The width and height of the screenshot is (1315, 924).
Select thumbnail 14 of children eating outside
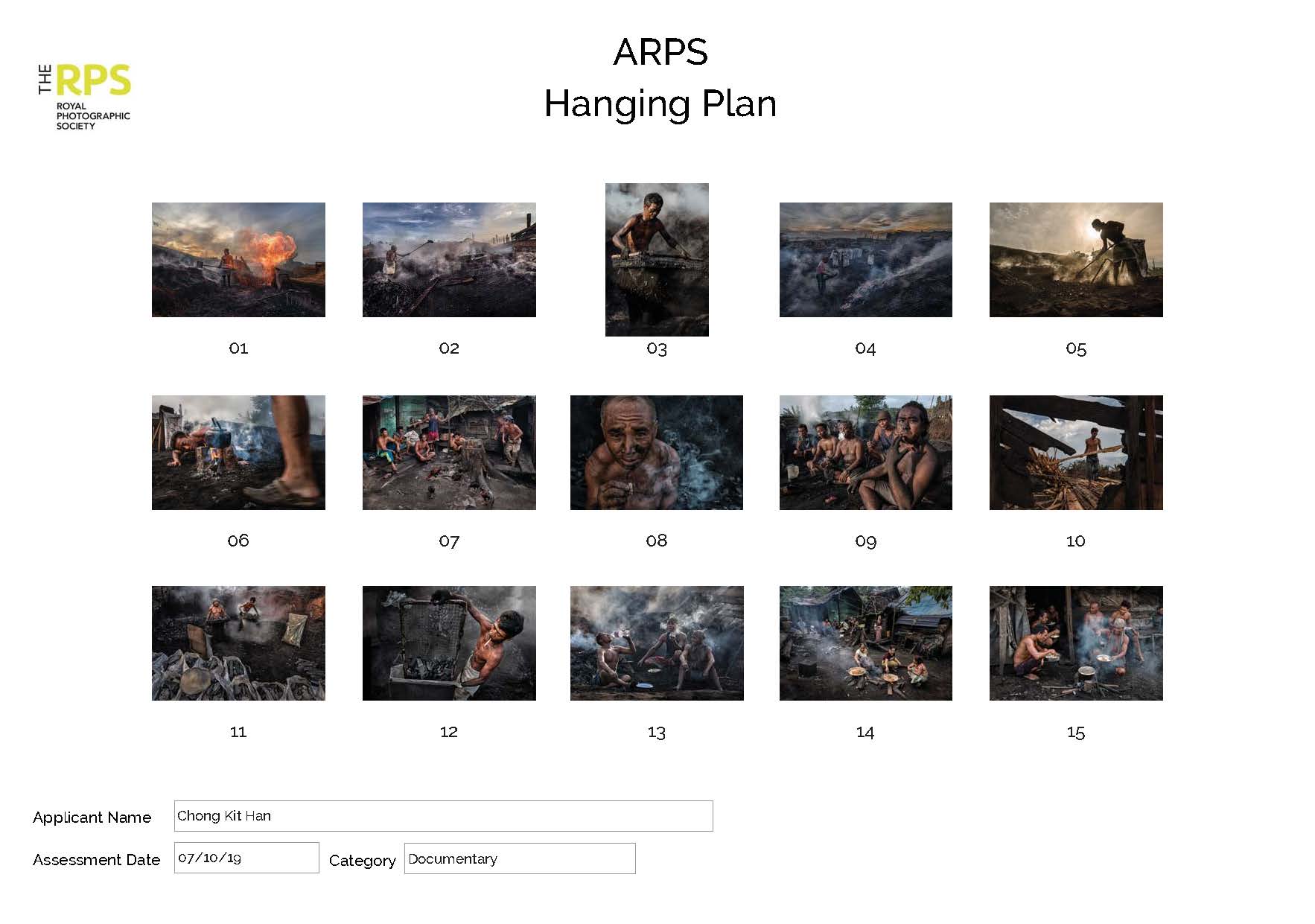pos(865,643)
